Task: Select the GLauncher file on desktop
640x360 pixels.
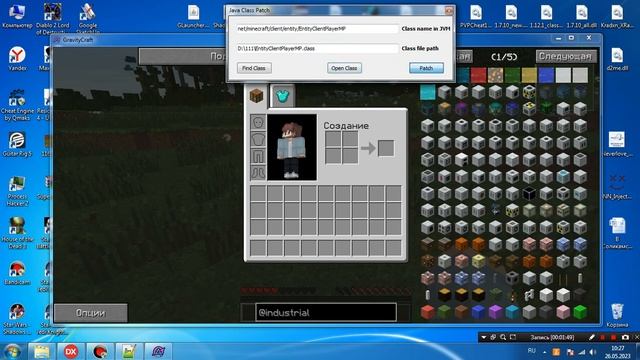Action: coord(193,16)
